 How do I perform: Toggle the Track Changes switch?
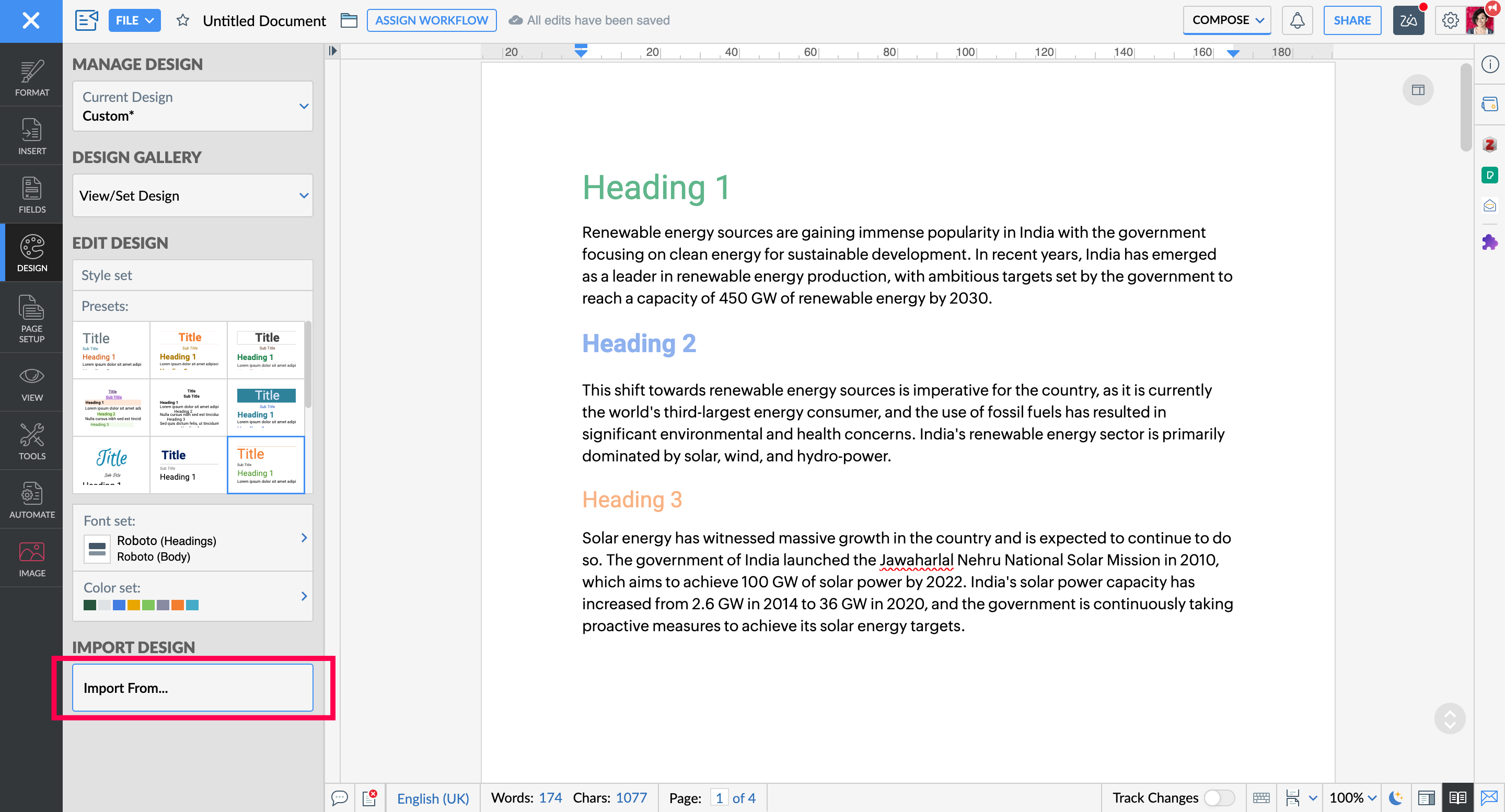pyautogui.click(x=1219, y=797)
